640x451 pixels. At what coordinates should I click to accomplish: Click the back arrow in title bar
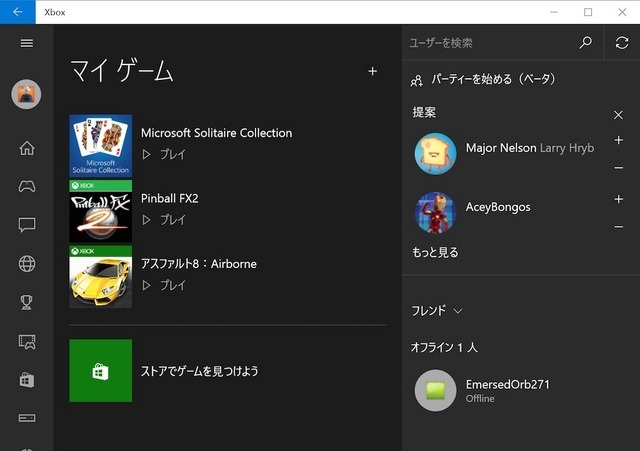pos(18,12)
